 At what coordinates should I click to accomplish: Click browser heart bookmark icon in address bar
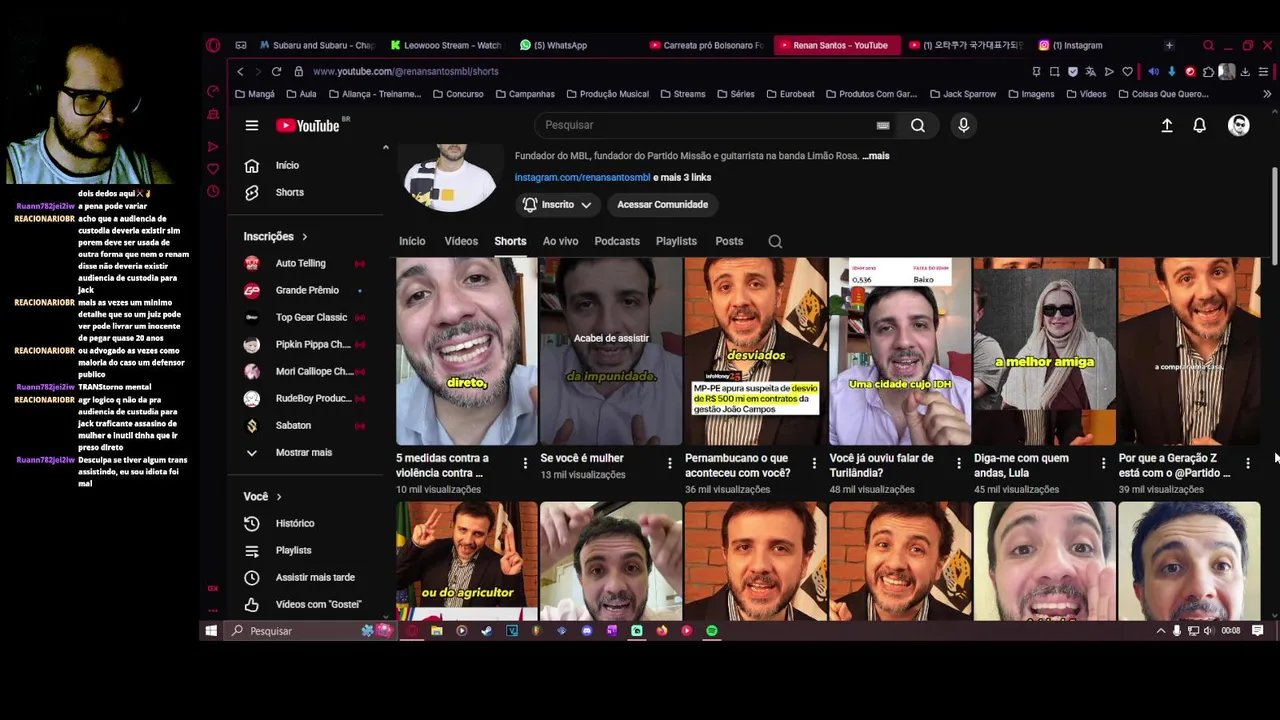pyautogui.click(x=1128, y=71)
